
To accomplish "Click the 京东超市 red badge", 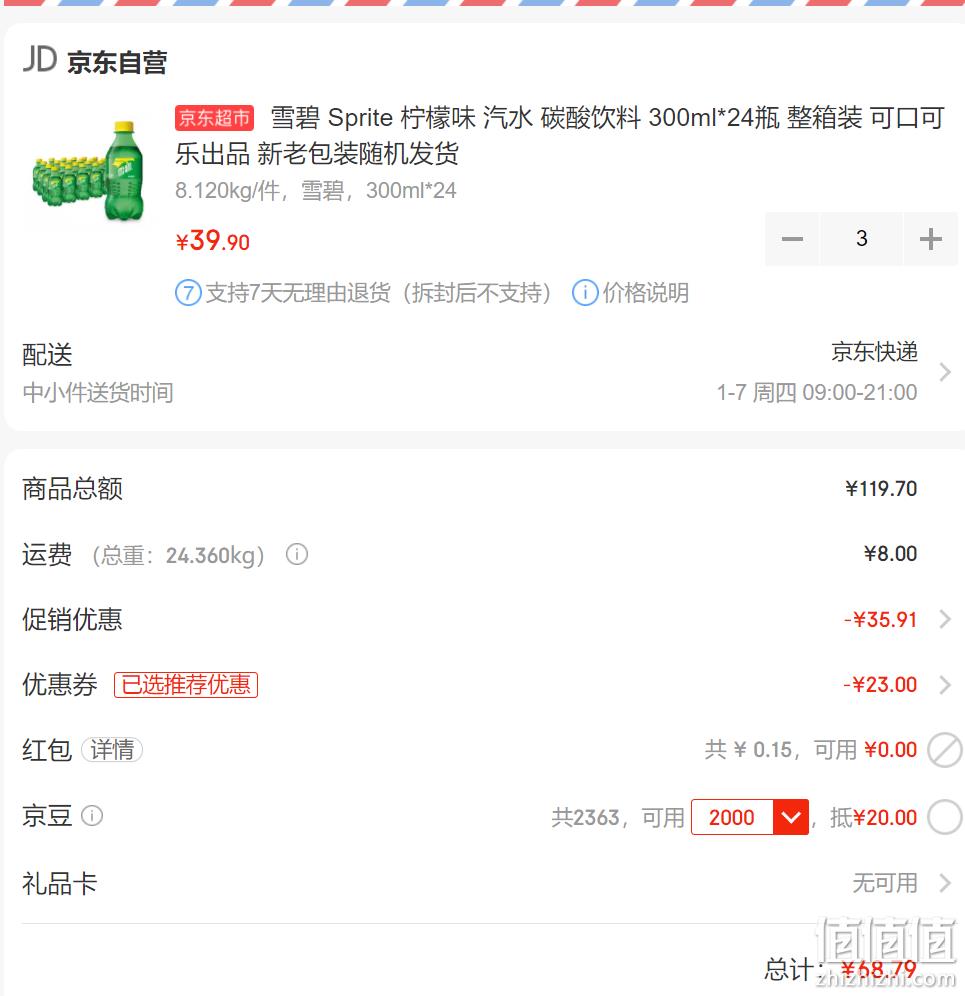I will [214, 118].
